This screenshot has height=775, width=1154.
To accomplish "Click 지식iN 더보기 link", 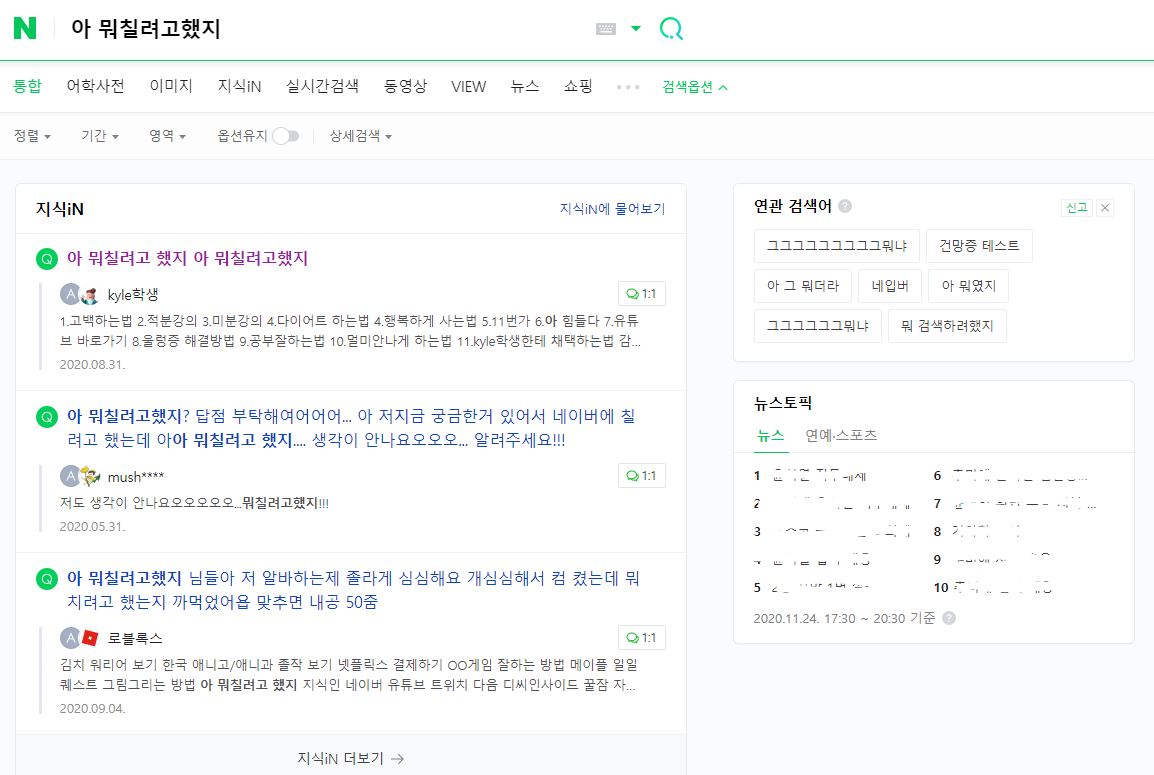I will (350, 758).
